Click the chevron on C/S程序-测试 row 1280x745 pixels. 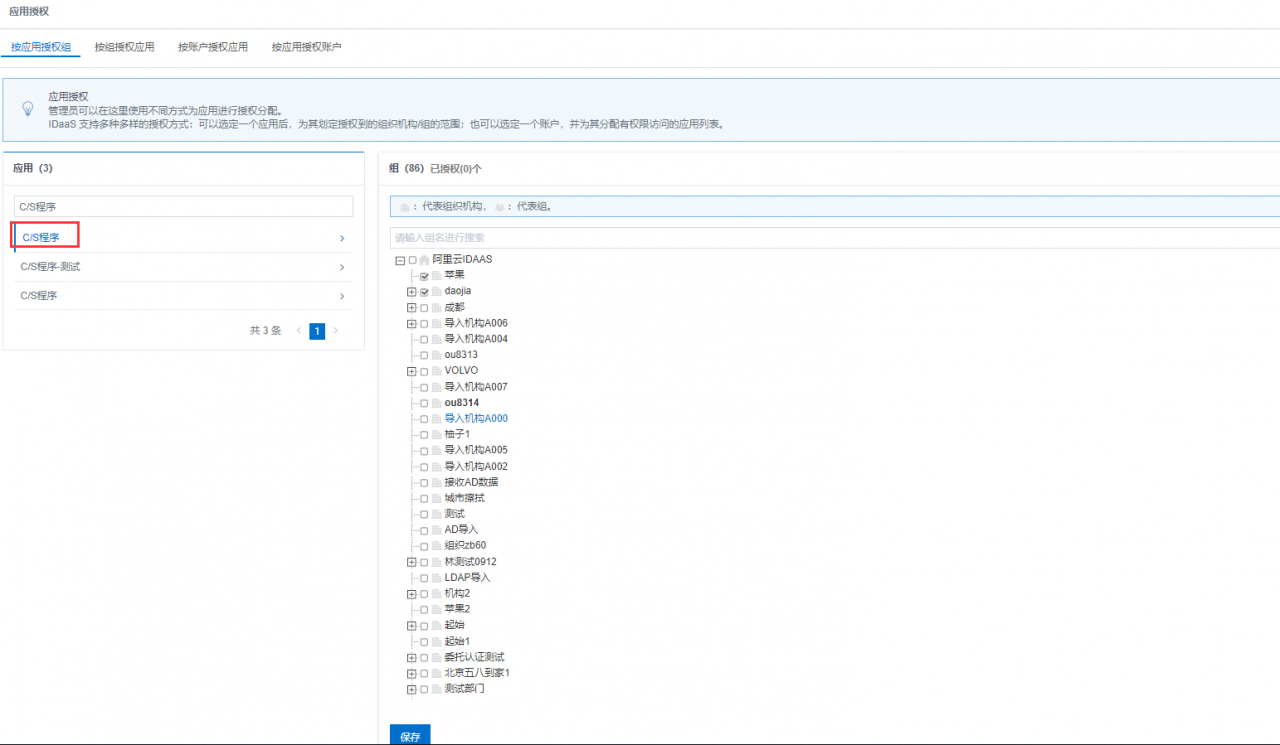point(342,267)
